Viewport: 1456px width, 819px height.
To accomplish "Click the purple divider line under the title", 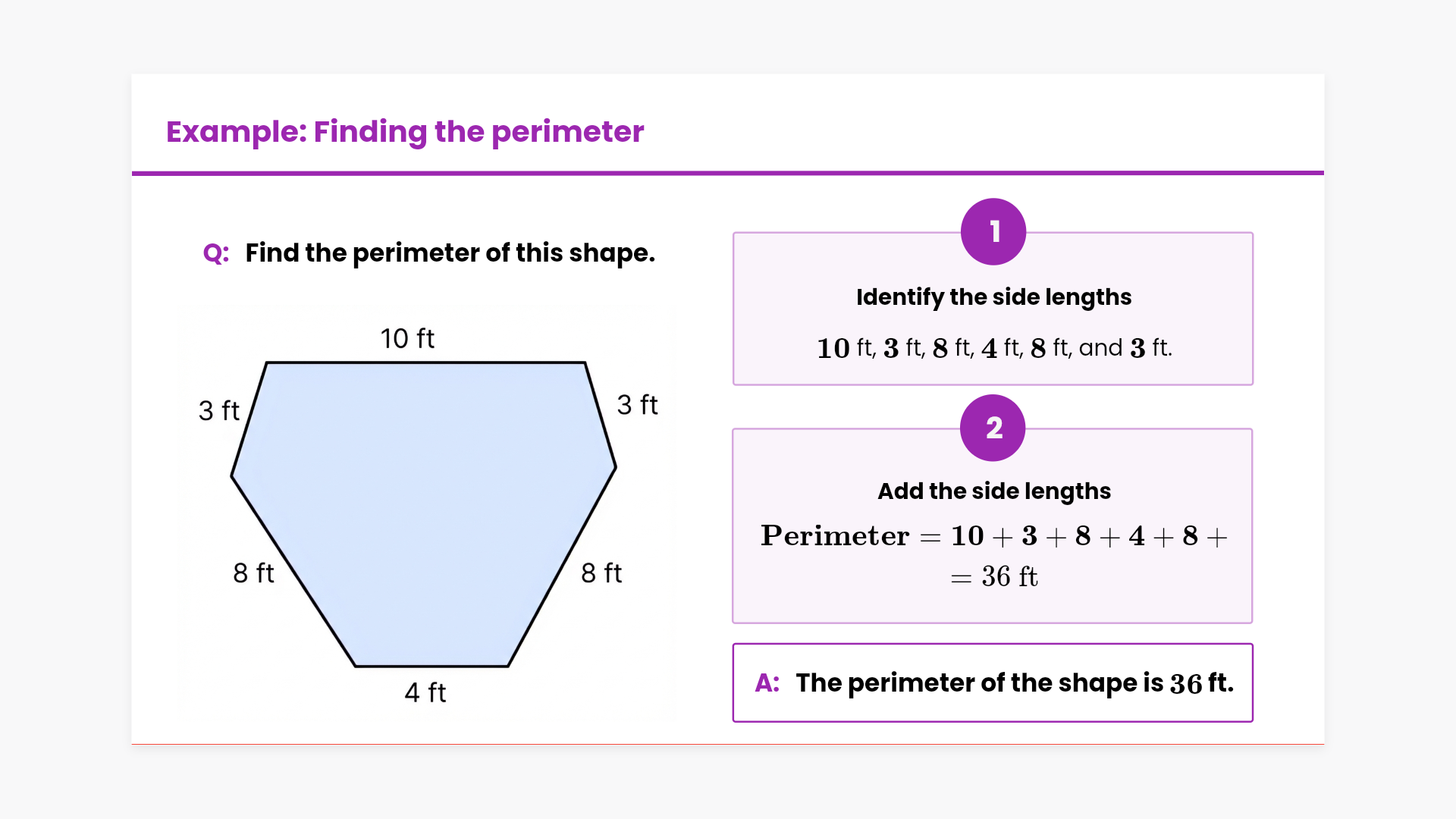I will click(728, 173).
